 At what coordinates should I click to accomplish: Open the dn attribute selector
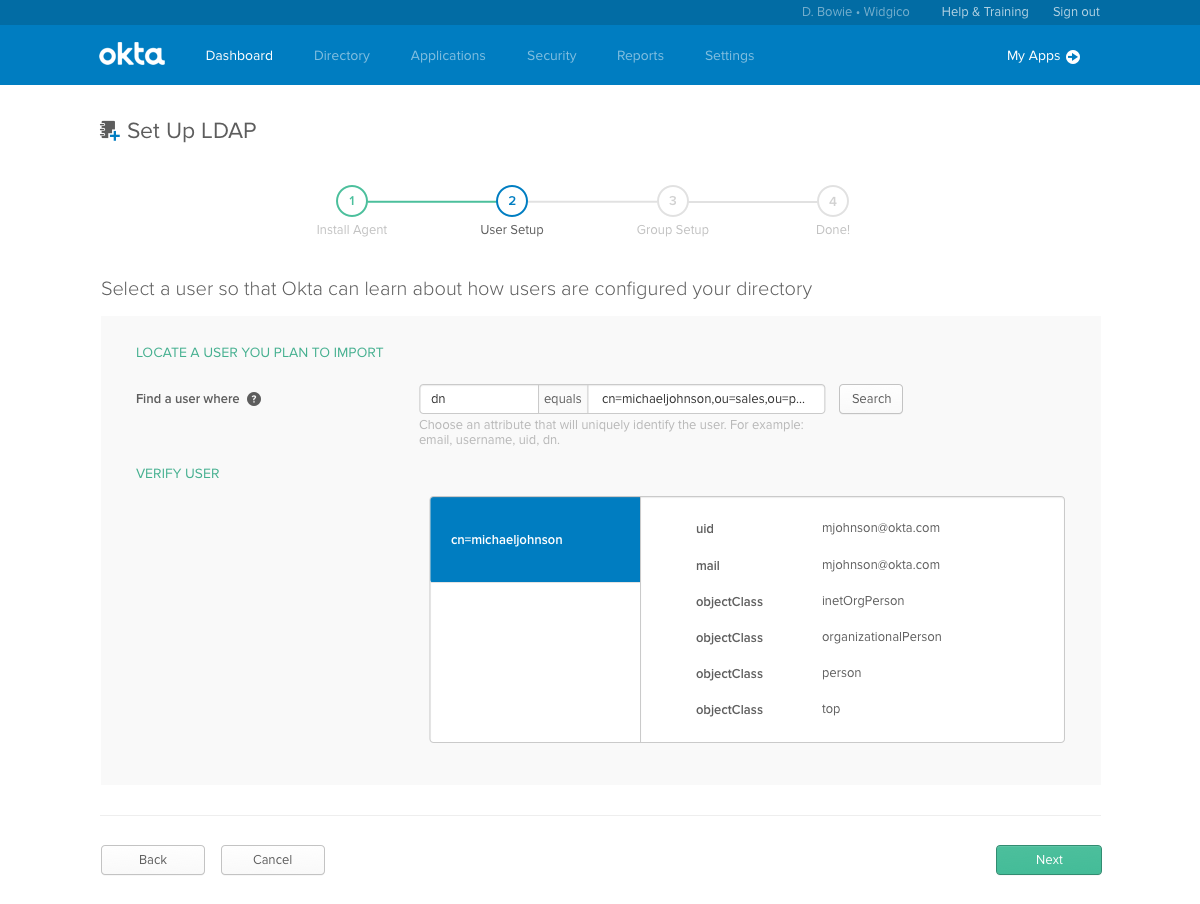(478, 398)
